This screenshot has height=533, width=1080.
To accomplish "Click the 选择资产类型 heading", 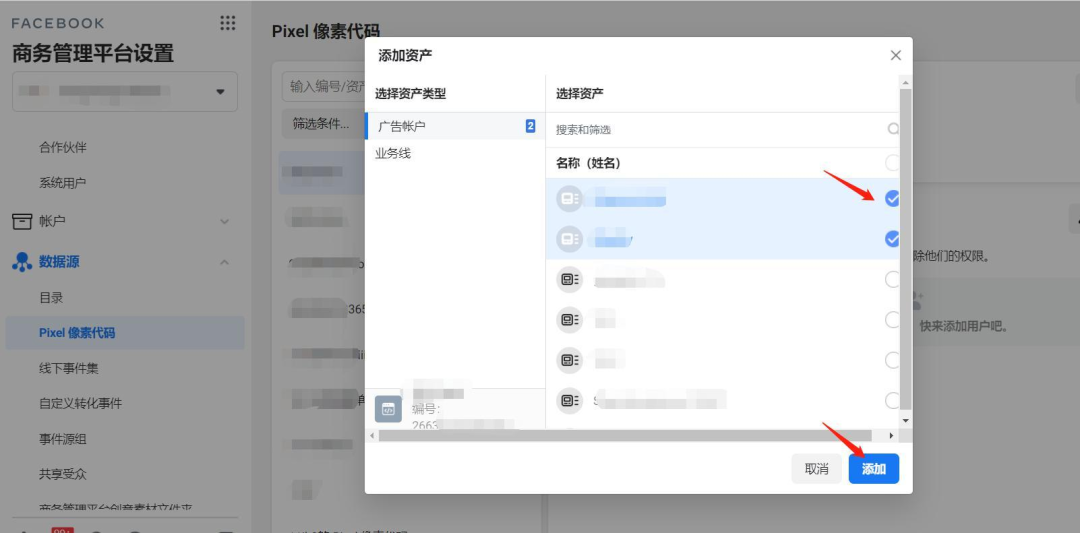I will click(x=411, y=94).
